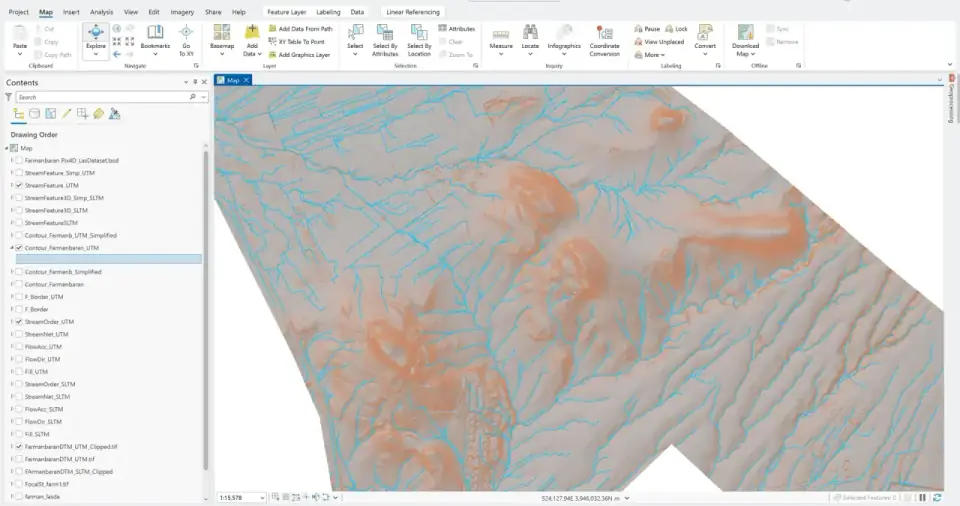This screenshot has width=960, height=506.
Task: Click Select By Attributes tool
Action: (x=385, y=40)
